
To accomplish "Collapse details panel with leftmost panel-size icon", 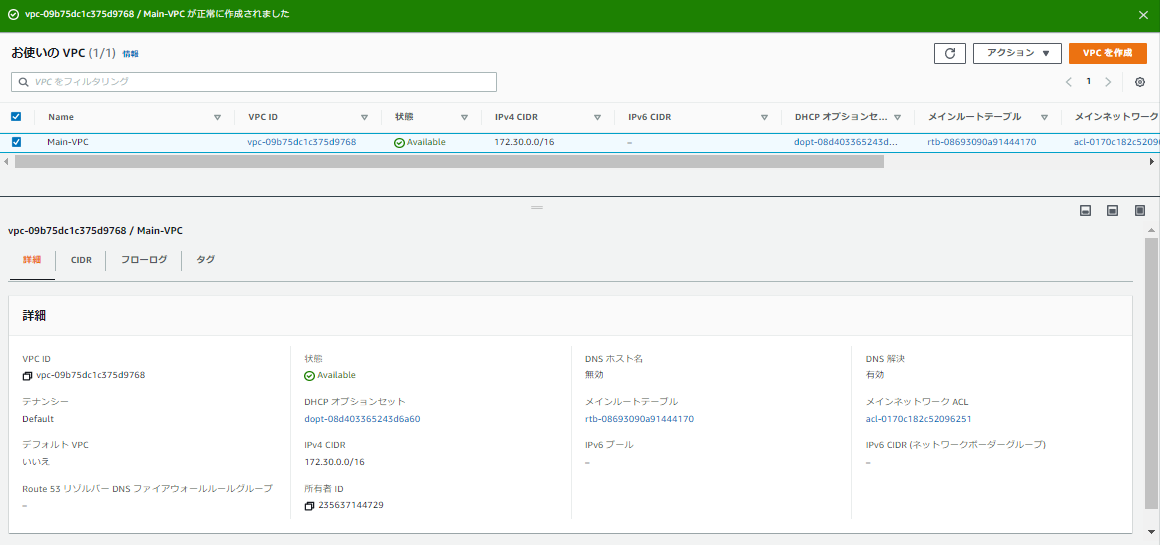I will 1084,210.
